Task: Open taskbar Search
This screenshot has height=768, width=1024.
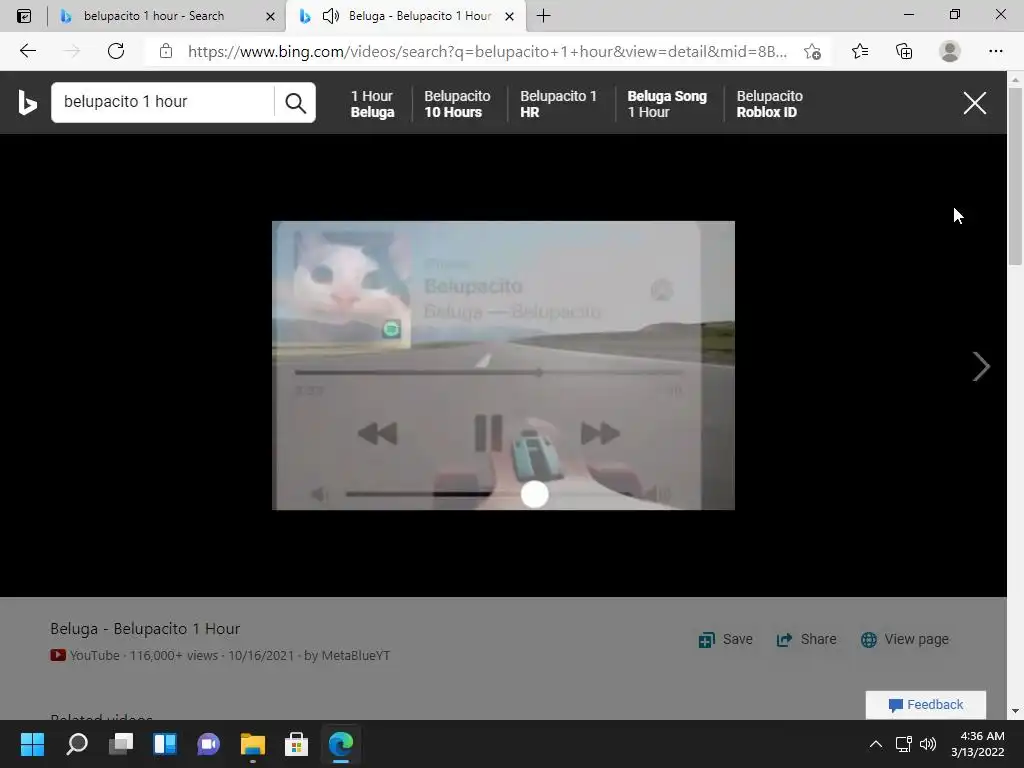Action: [76, 744]
